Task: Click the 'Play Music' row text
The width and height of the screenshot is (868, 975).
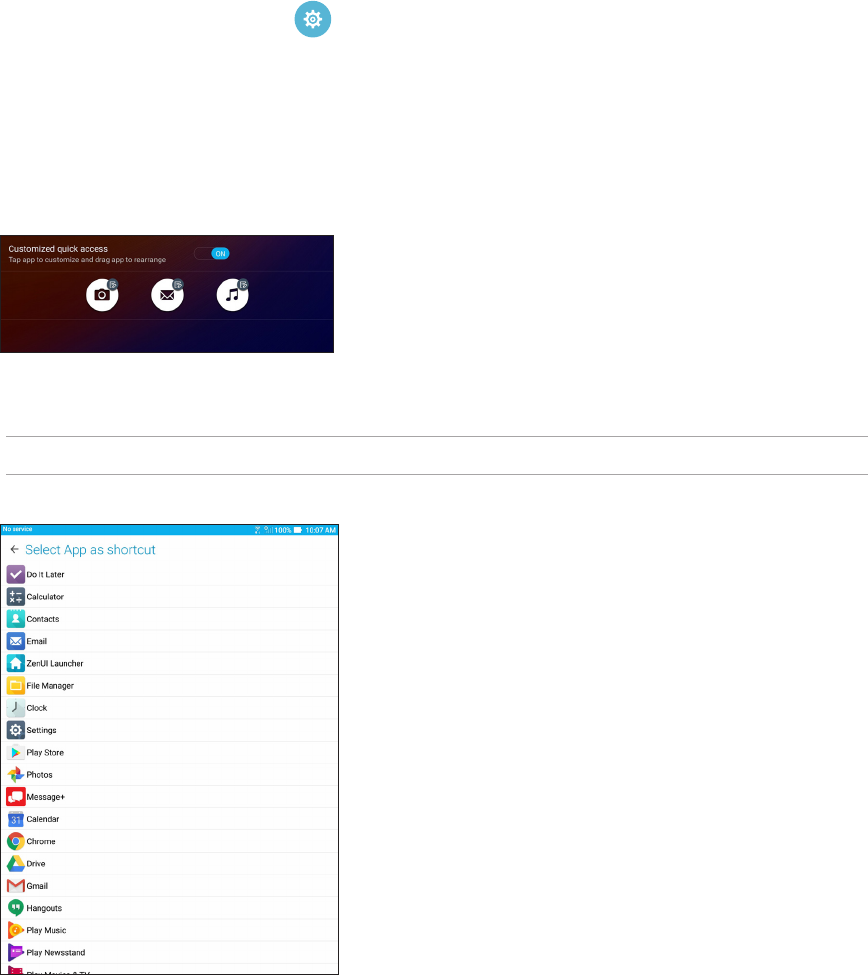Action: coord(46,930)
